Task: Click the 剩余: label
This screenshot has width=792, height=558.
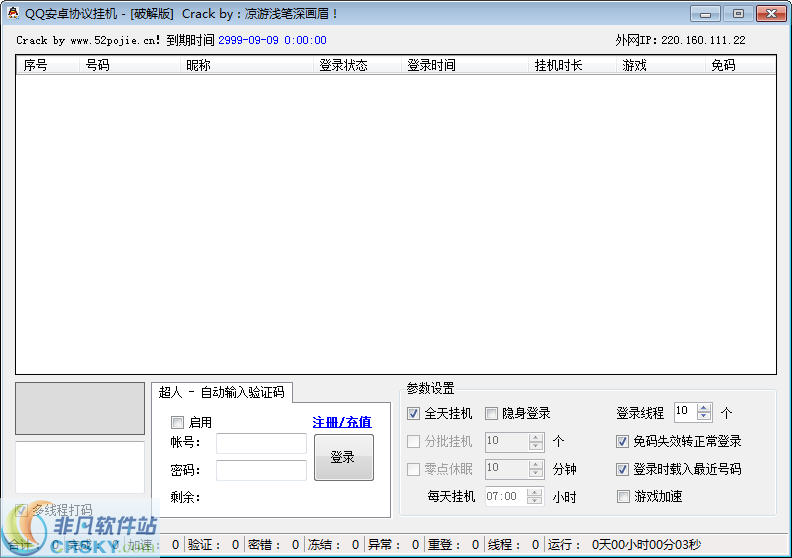Action: [x=185, y=497]
